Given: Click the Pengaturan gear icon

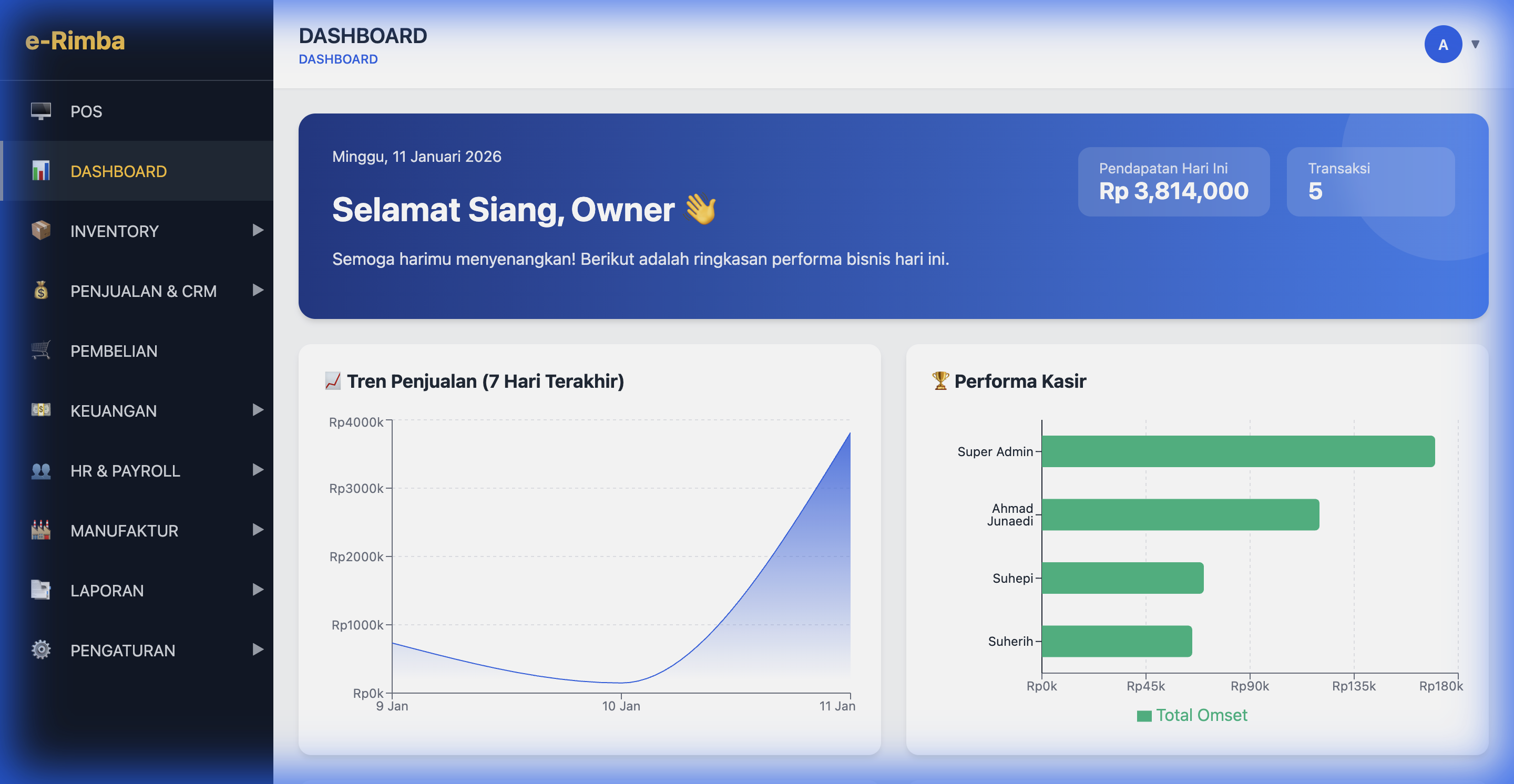Looking at the screenshot, I should pyautogui.click(x=40, y=649).
